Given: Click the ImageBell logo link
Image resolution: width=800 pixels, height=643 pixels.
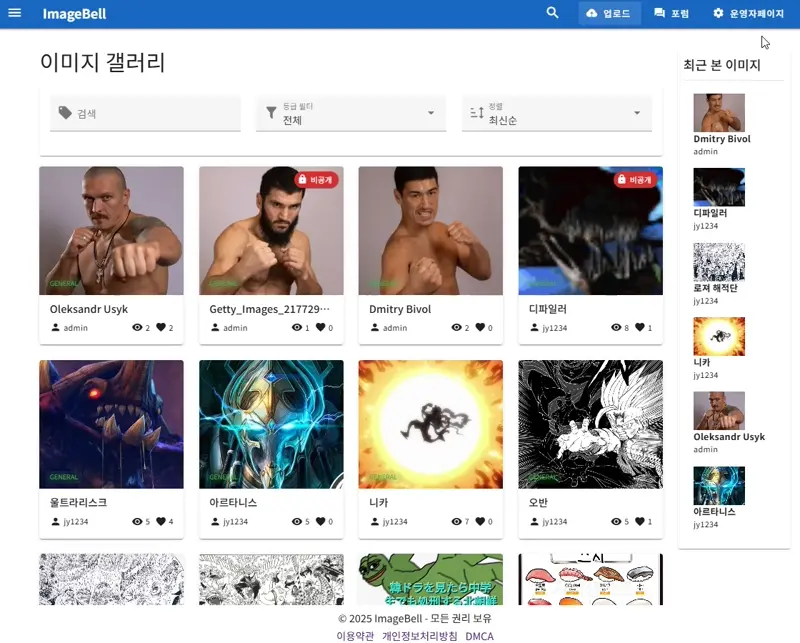Looking at the screenshot, I should (x=74, y=14).
